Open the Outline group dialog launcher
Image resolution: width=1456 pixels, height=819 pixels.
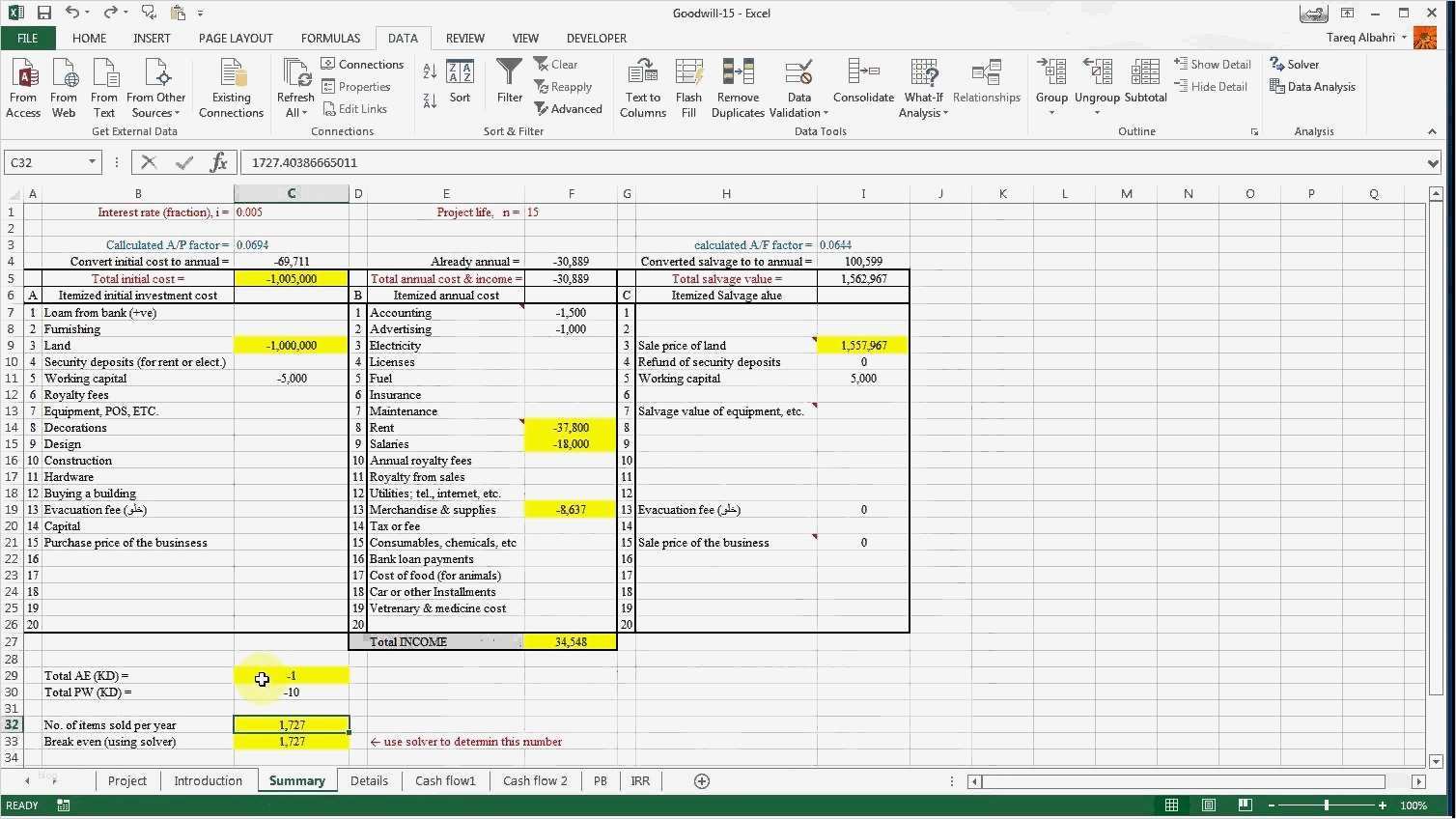coord(1254,131)
